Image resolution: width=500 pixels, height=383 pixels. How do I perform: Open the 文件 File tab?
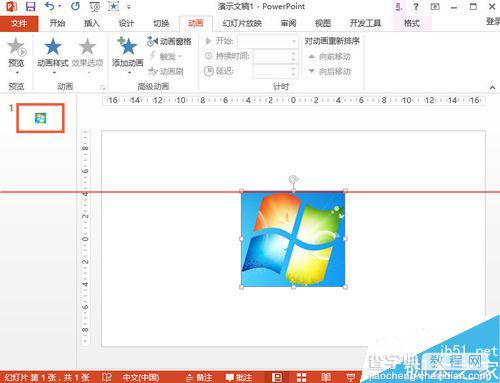click(x=19, y=23)
